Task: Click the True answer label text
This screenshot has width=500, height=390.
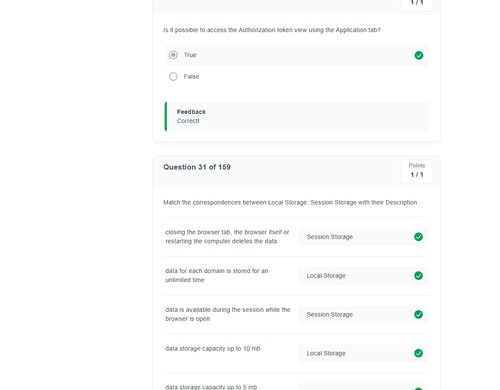Action: point(190,55)
